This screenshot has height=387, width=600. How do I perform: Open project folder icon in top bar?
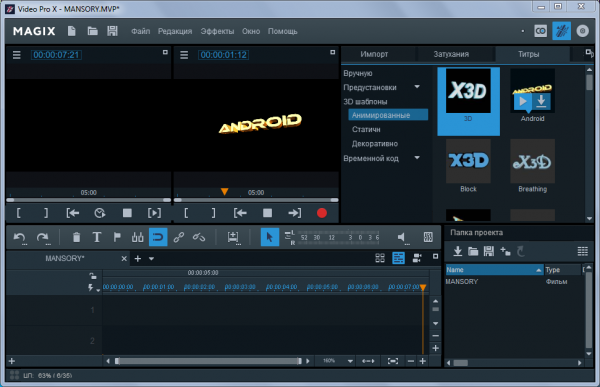[92, 31]
